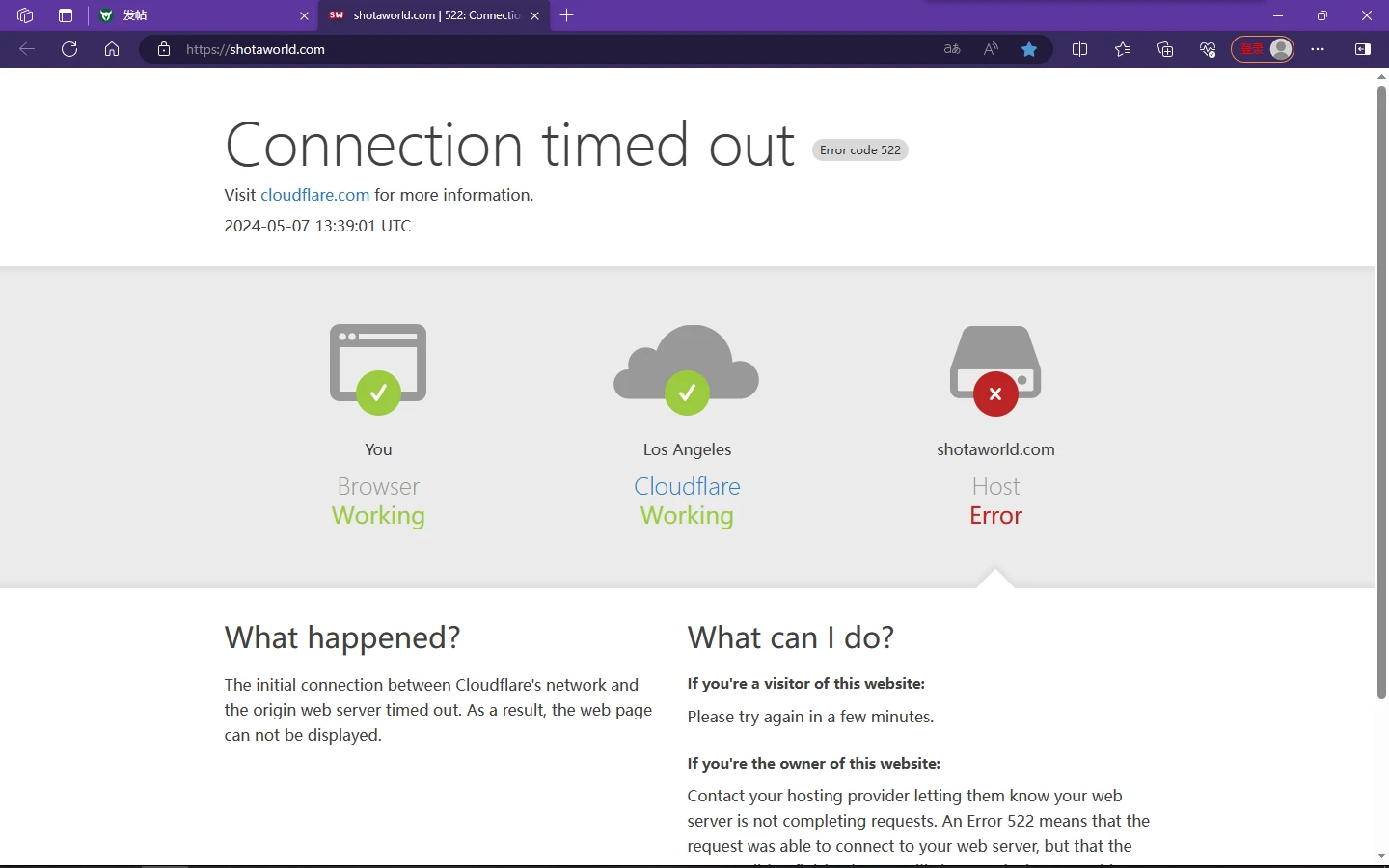Start Read Aloud from address bar
1389x868 pixels.
click(x=991, y=49)
